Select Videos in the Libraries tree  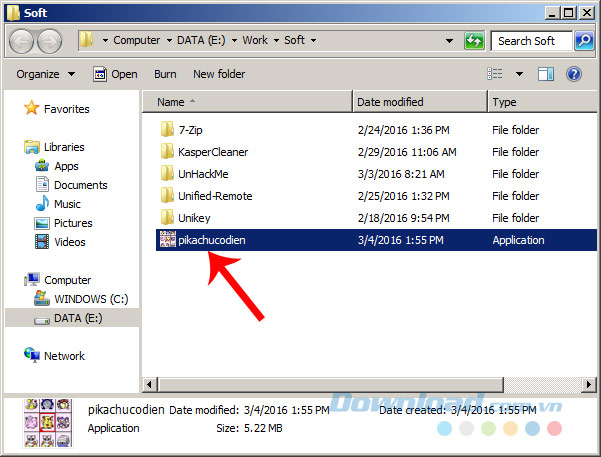coord(69,242)
